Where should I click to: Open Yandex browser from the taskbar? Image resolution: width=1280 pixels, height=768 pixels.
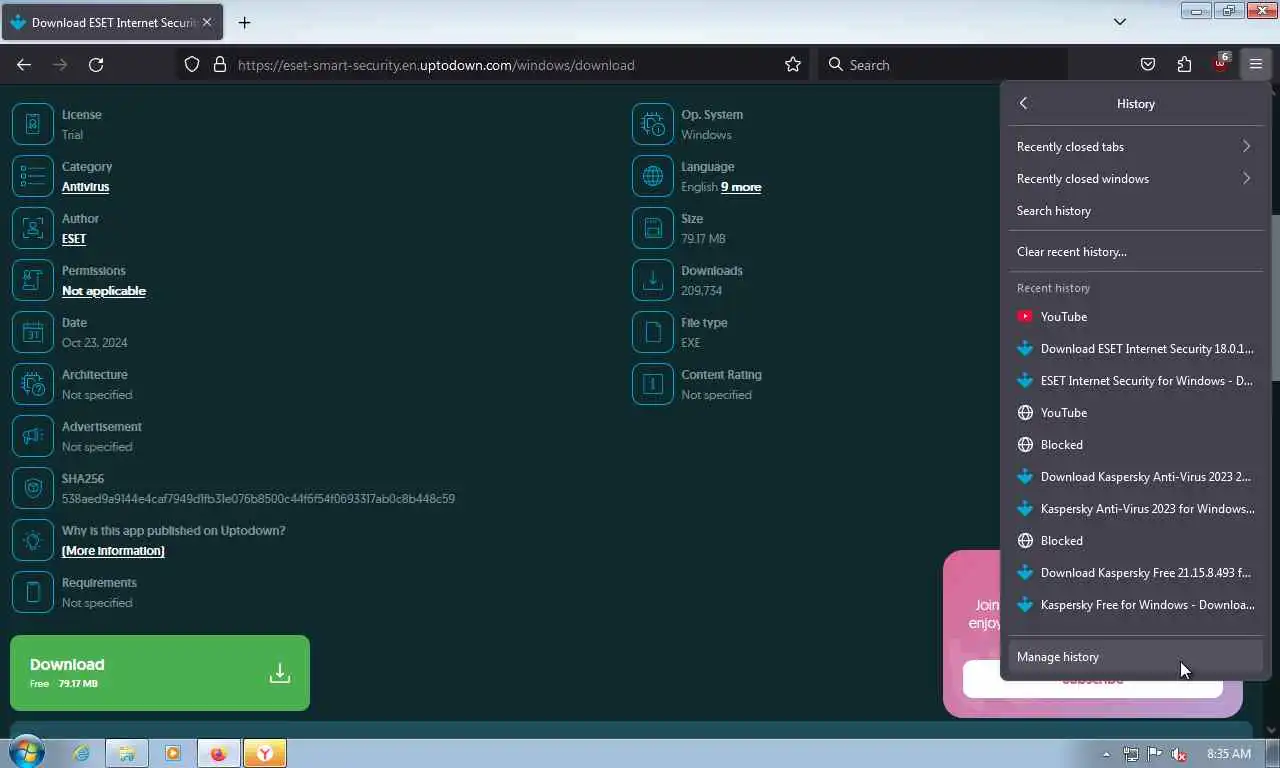265,753
